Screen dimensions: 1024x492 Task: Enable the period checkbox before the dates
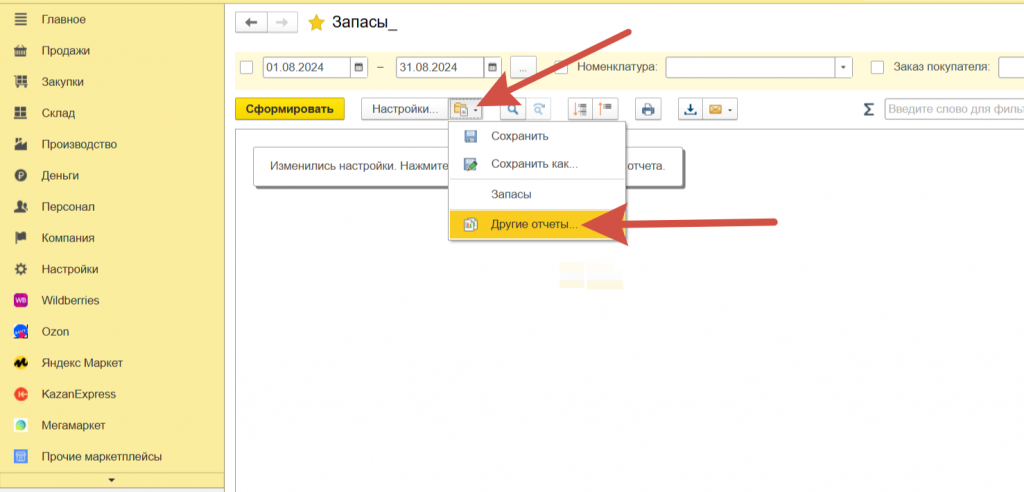(247, 67)
